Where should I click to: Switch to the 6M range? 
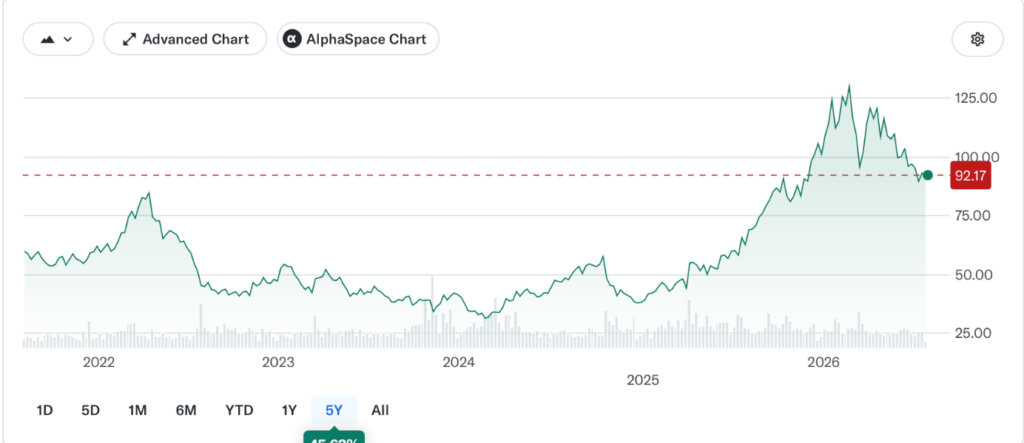click(x=186, y=410)
